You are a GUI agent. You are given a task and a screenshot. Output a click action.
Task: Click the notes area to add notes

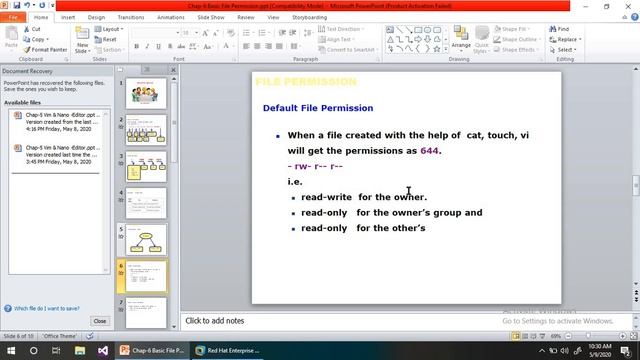point(406,321)
